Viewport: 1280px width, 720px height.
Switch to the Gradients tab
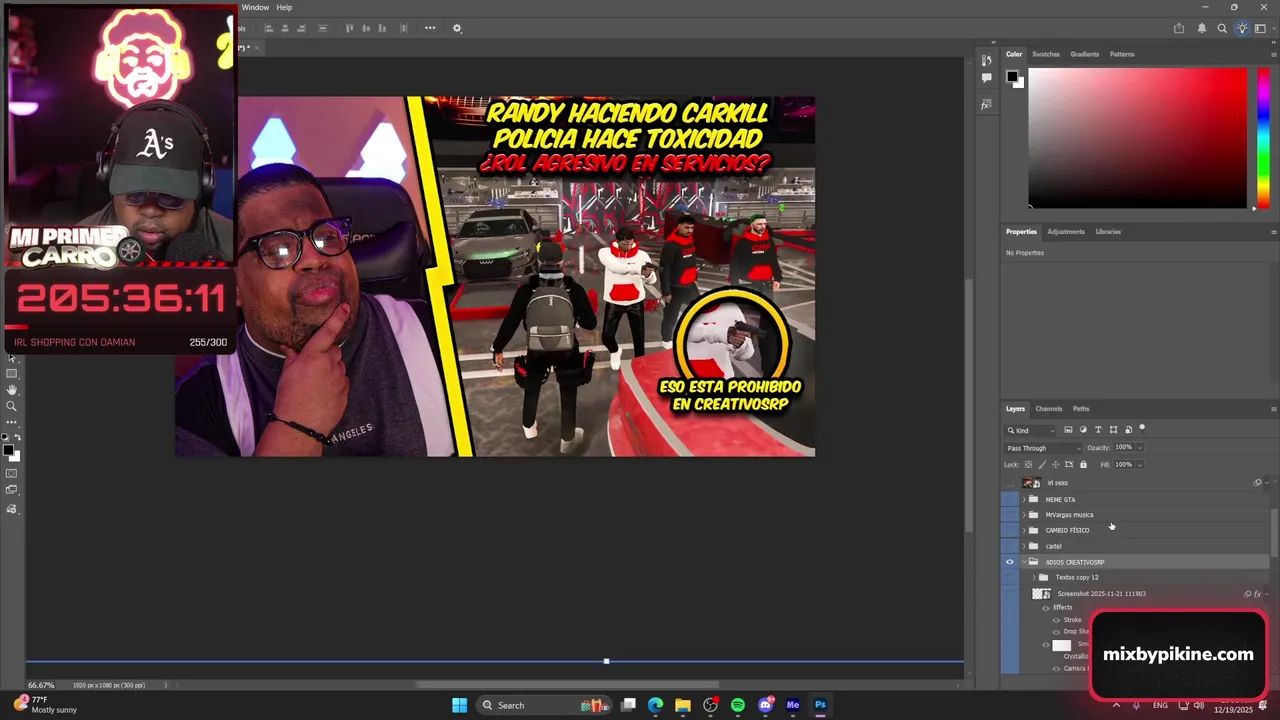tap(1084, 54)
